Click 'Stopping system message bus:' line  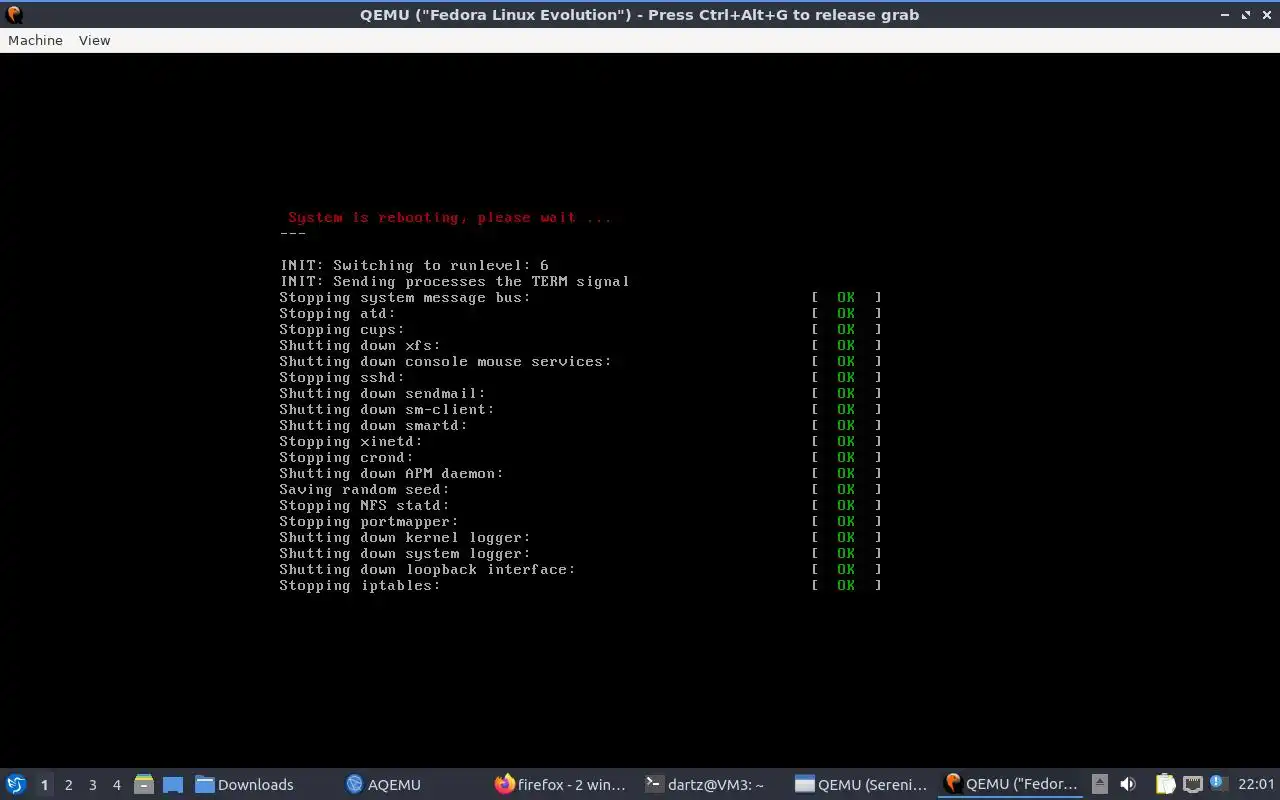point(405,297)
